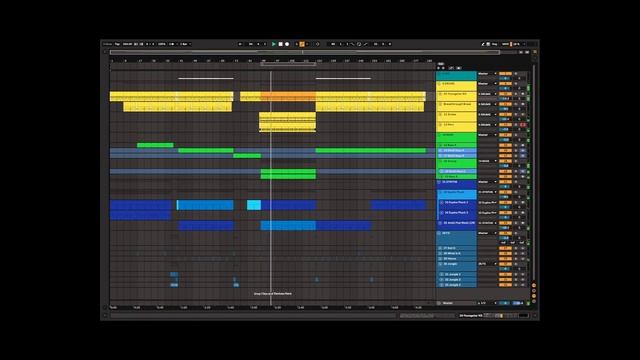Select the short green clip in Bass A lane

[155, 145]
